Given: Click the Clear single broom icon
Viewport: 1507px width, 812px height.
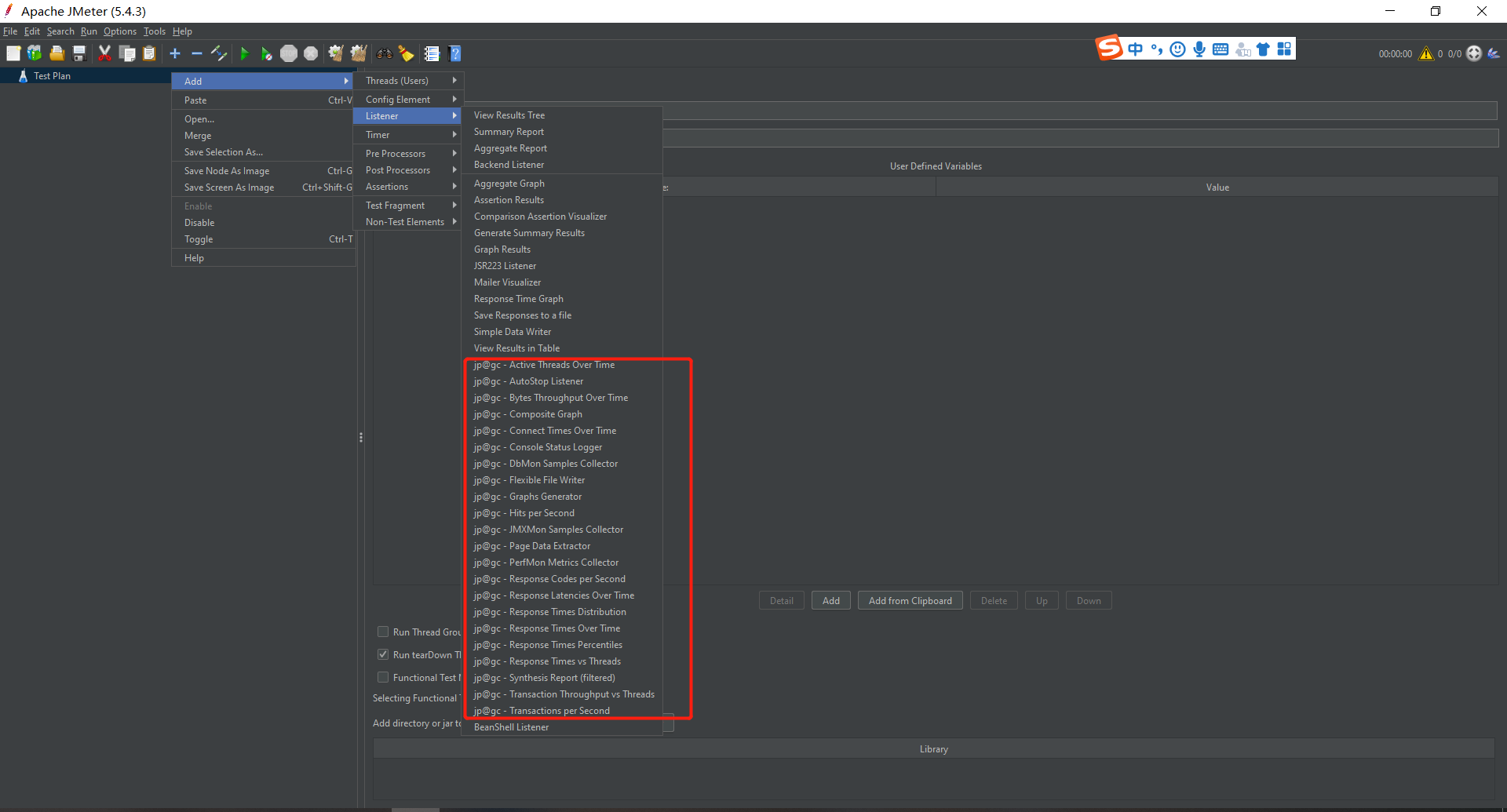Looking at the screenshot, I should click(x=336, y=53).
